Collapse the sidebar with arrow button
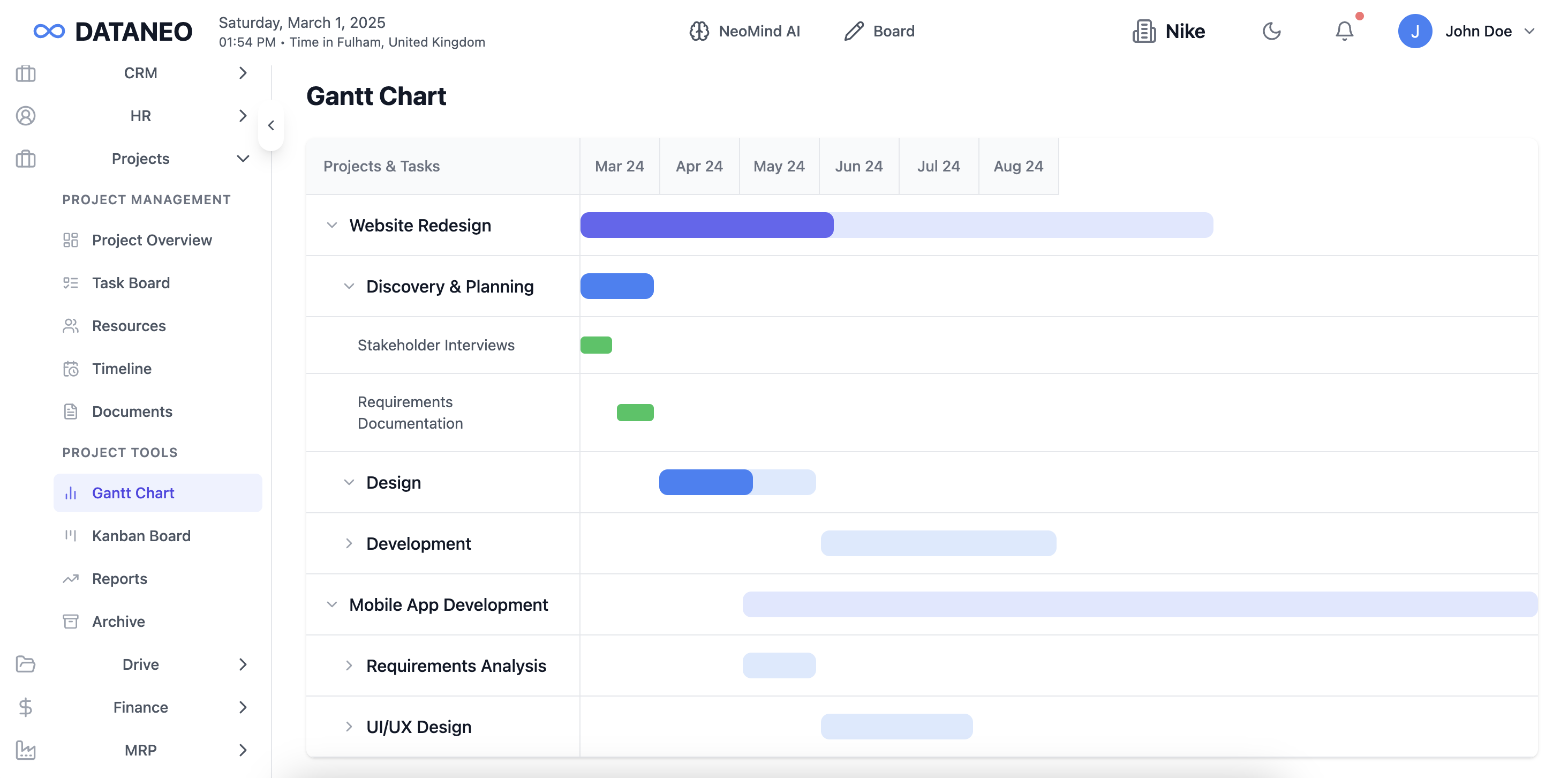This screenshot has height=778, width=1568. [x=271, y=125]
